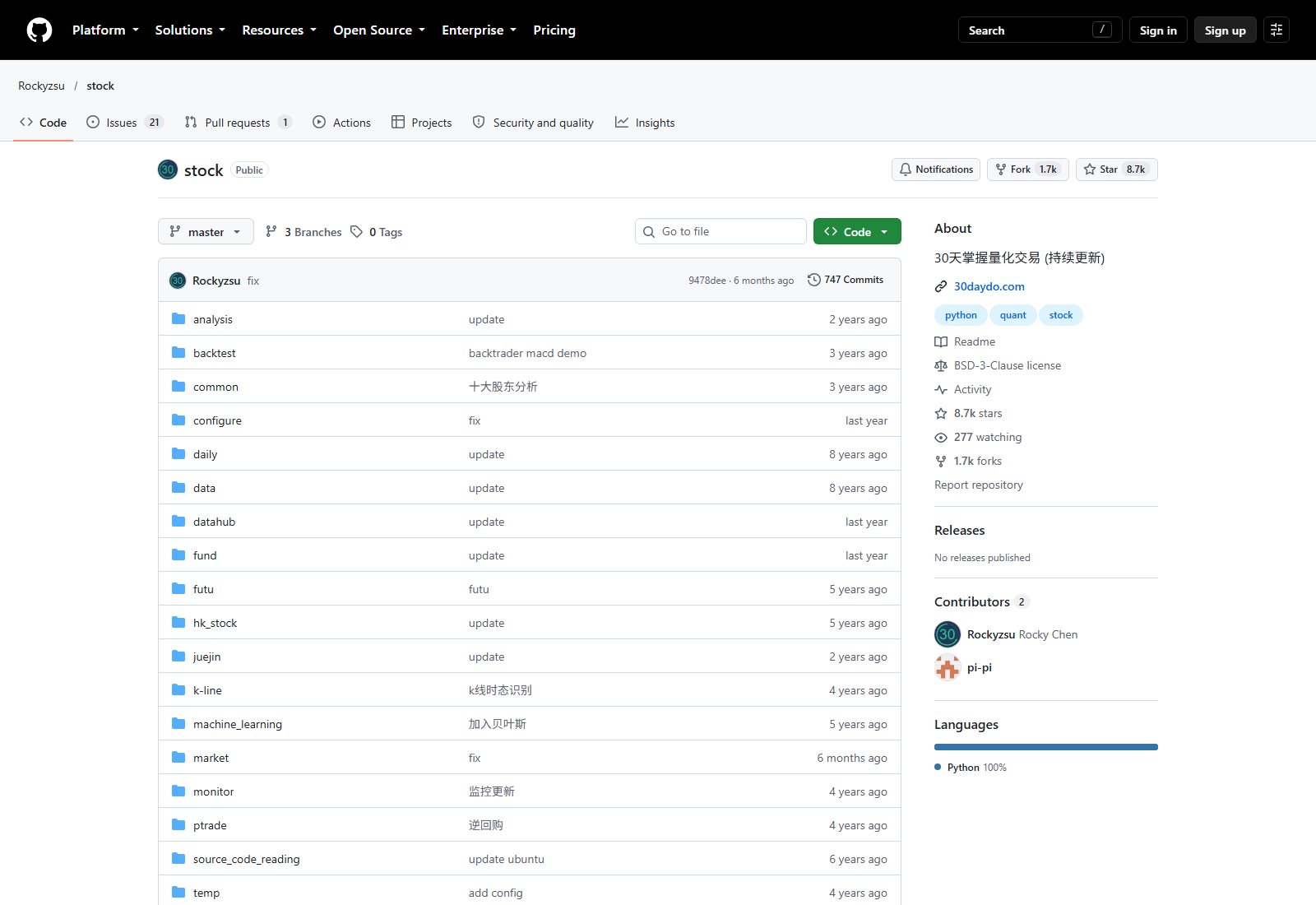Viewport: 1316px width, 905px height.
Task: Expand the master branch dropdown
Action: click(x=206, y=232)
